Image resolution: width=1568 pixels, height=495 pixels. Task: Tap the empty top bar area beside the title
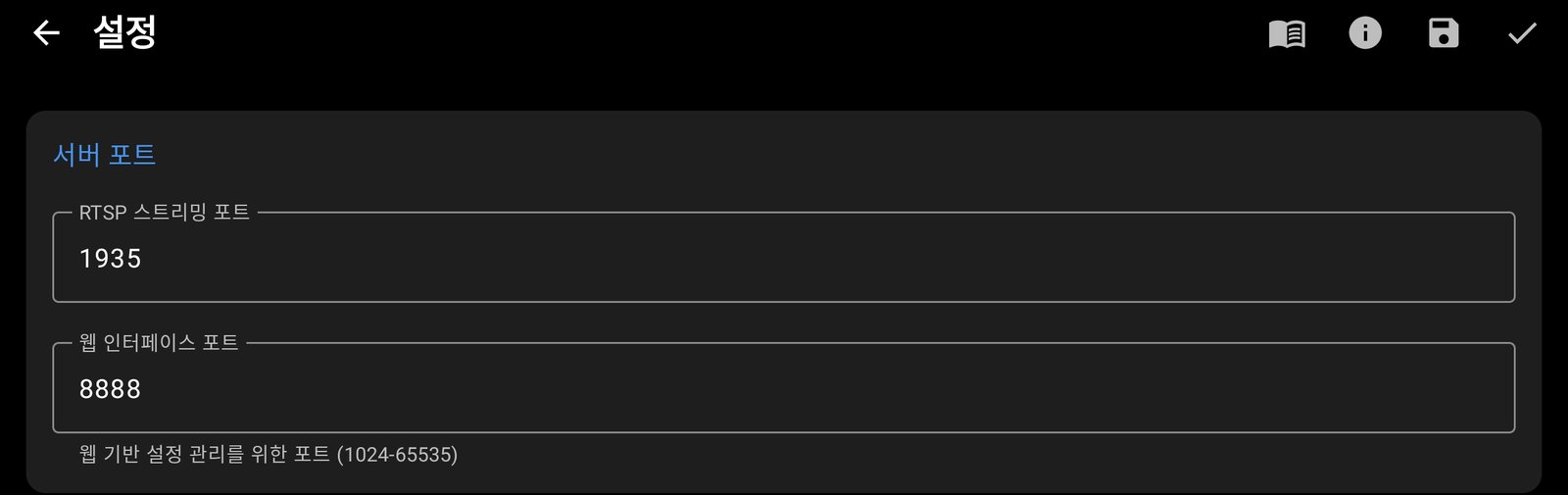click(706, 33)
